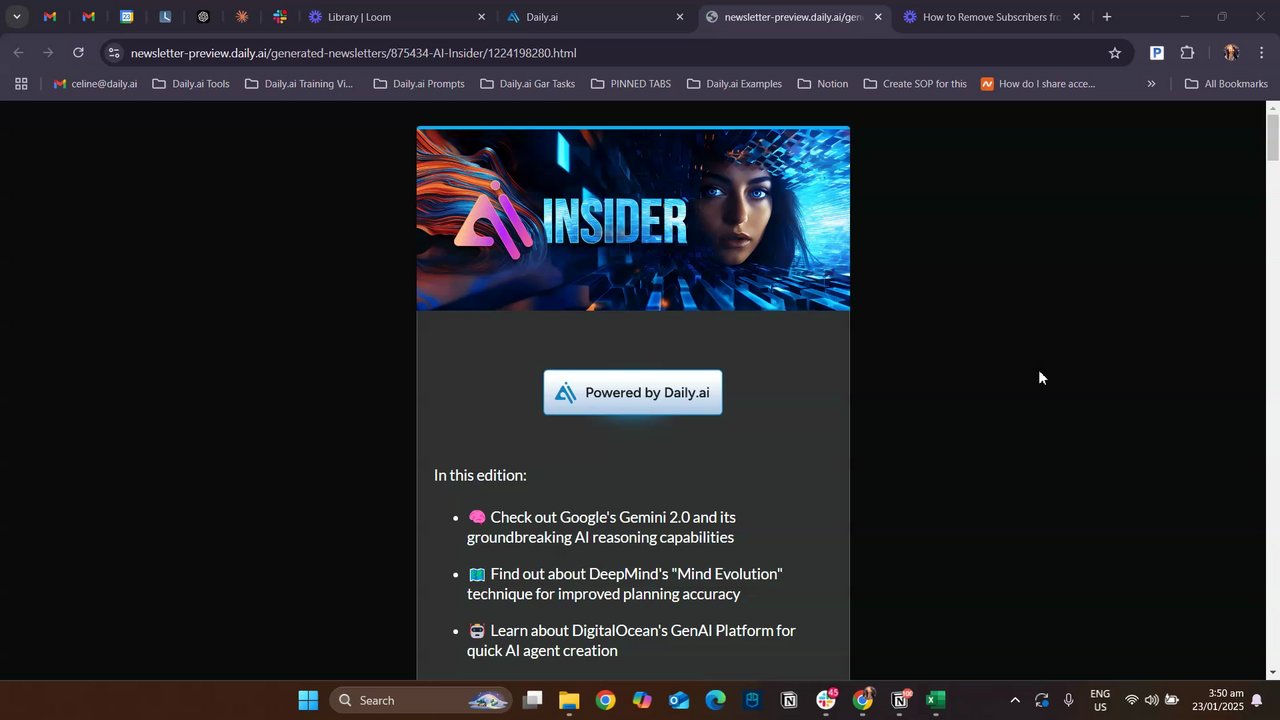The height and width of the screenshot is (720, 1280).
Task: Open the Daily.ai Prompts bookmark folder
Action: click(419, 84)
